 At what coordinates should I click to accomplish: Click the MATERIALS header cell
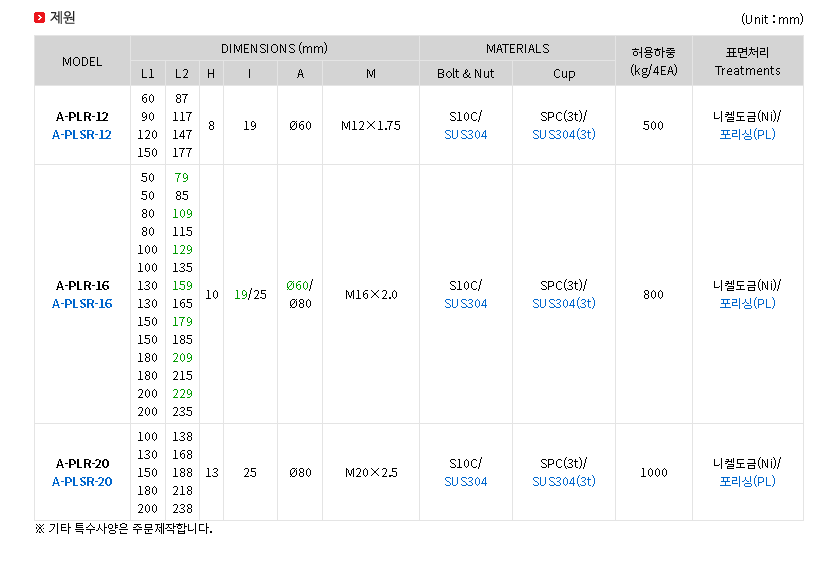[518, 49]
